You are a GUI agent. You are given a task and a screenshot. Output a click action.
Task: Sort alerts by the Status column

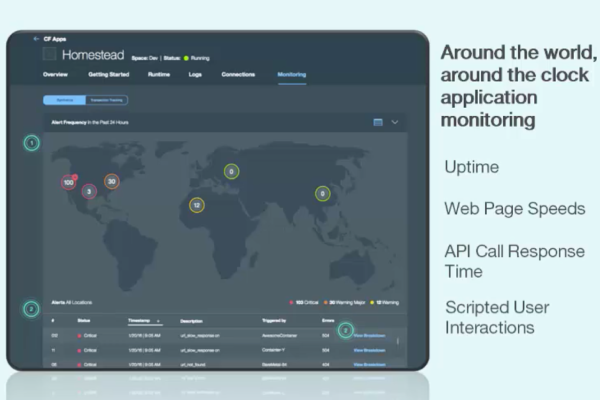[84, 320]
